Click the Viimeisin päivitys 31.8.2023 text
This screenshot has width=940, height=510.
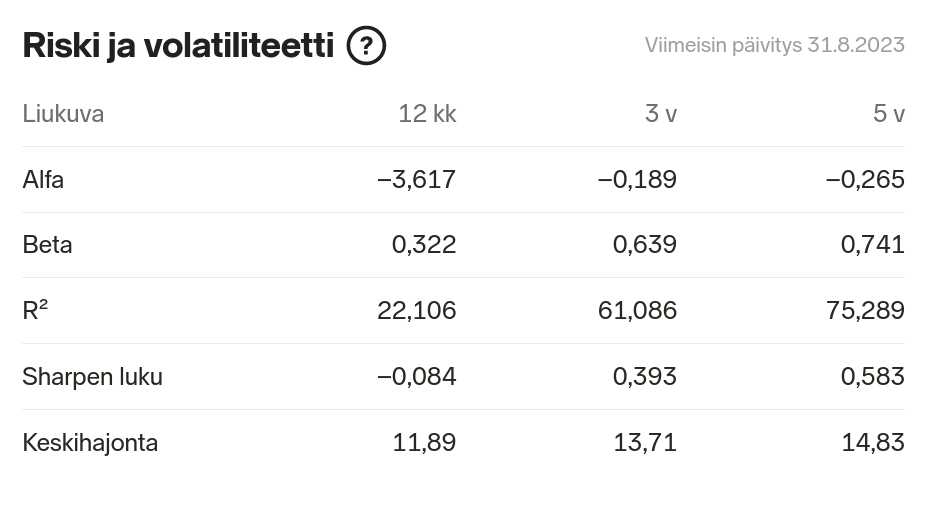click(x=774, y=45)
